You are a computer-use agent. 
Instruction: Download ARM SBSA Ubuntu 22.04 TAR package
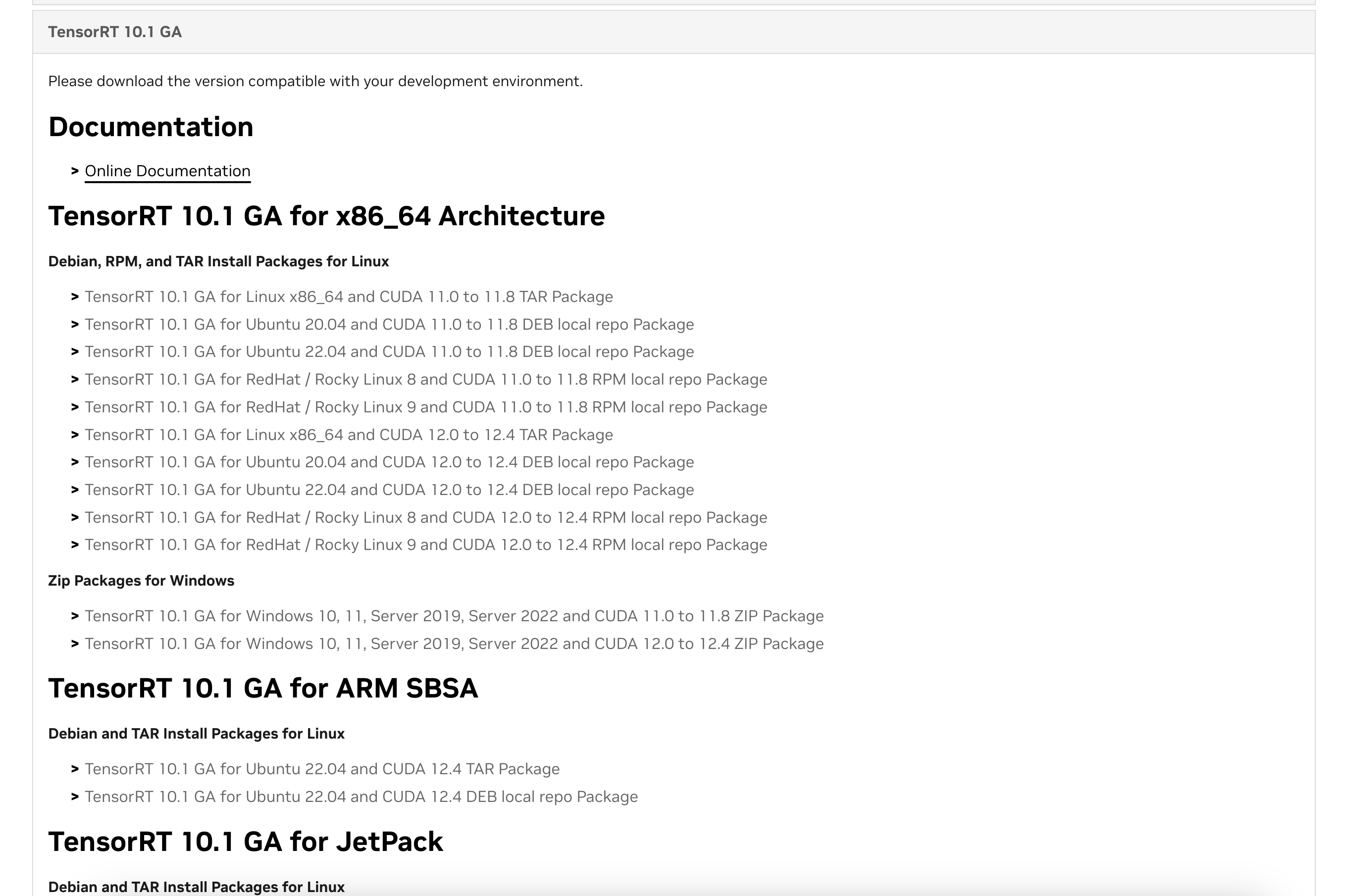(x=322, y=769)
